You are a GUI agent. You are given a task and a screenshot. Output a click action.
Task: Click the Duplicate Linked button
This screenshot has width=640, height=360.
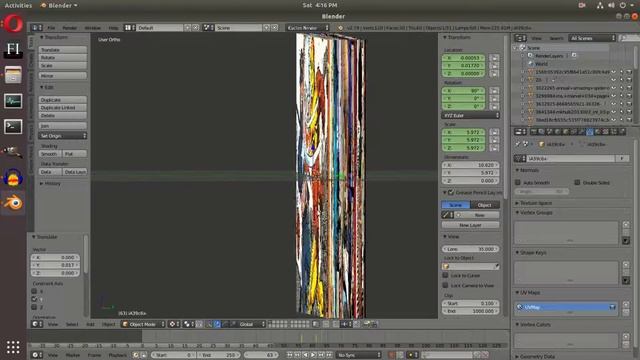point(62,107)
